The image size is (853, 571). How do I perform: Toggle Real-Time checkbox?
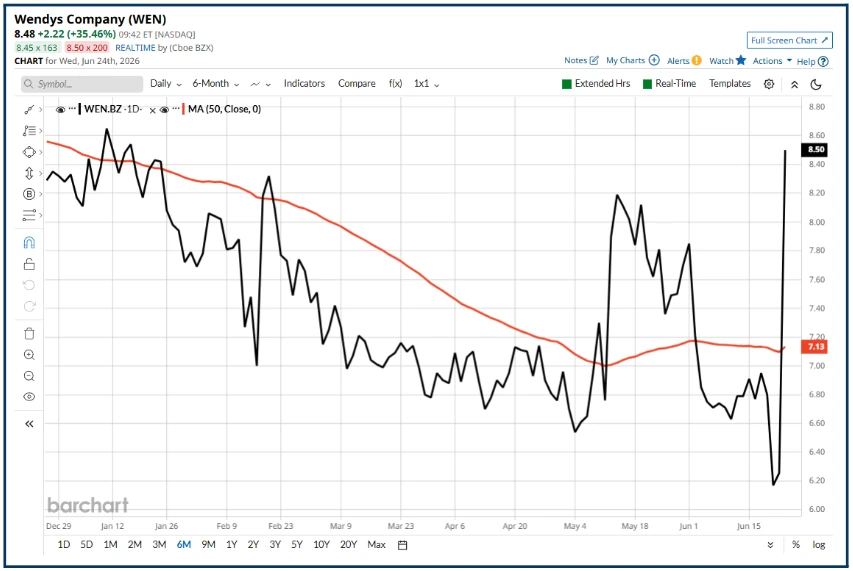coord(647,84)
